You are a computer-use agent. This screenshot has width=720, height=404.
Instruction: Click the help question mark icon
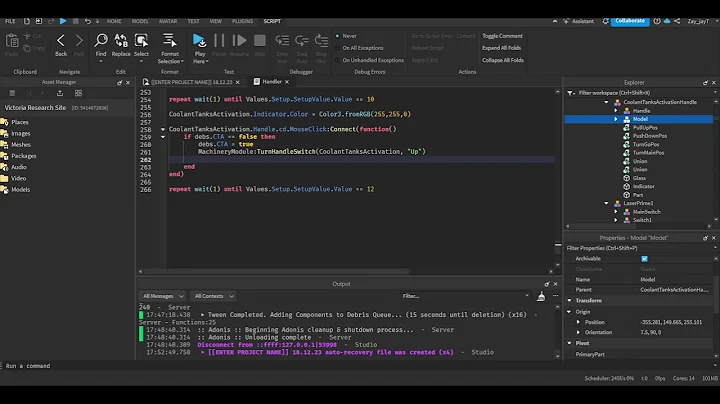(x=657, y=21)
